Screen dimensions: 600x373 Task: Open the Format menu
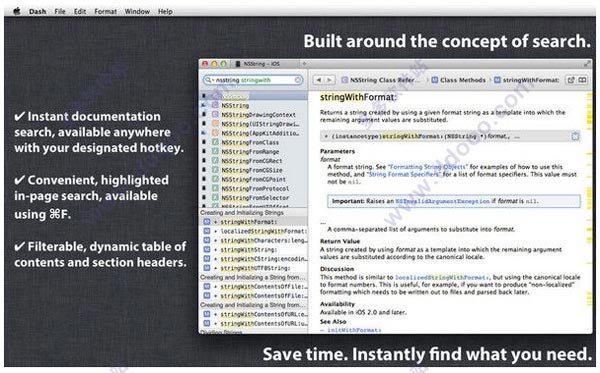pyautogui.click(x=106, y=11)
